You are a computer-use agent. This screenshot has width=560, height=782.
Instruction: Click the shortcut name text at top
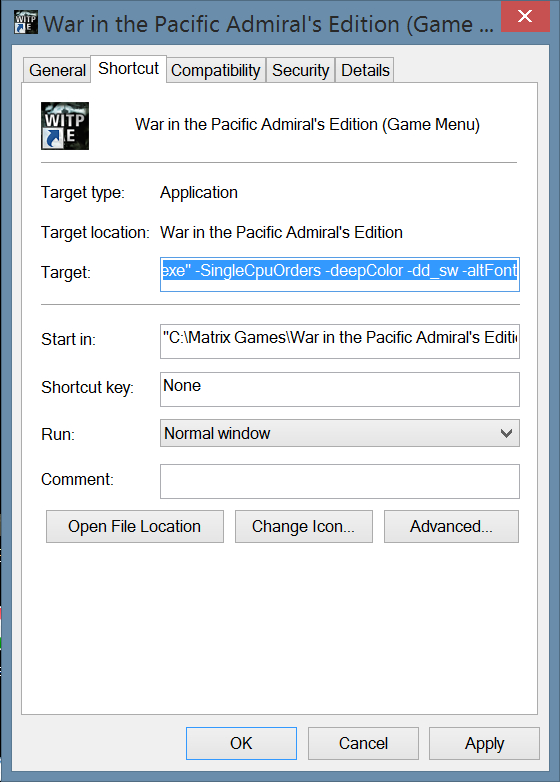click(307, 125)
